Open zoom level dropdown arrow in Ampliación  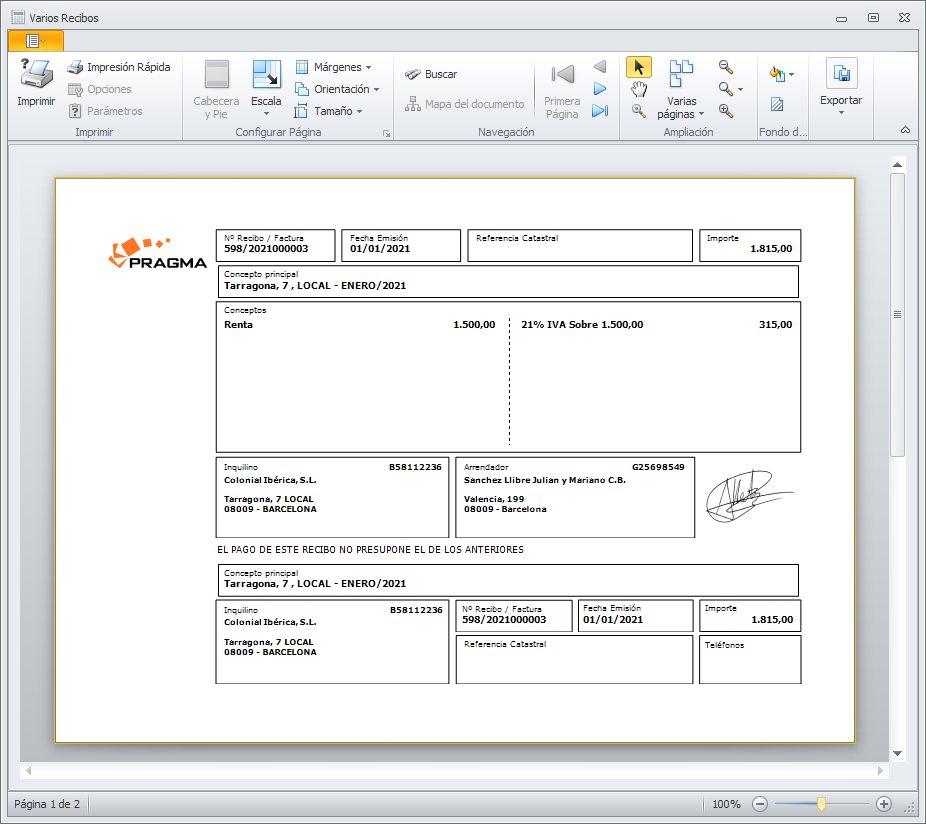[x=741, y=90]
